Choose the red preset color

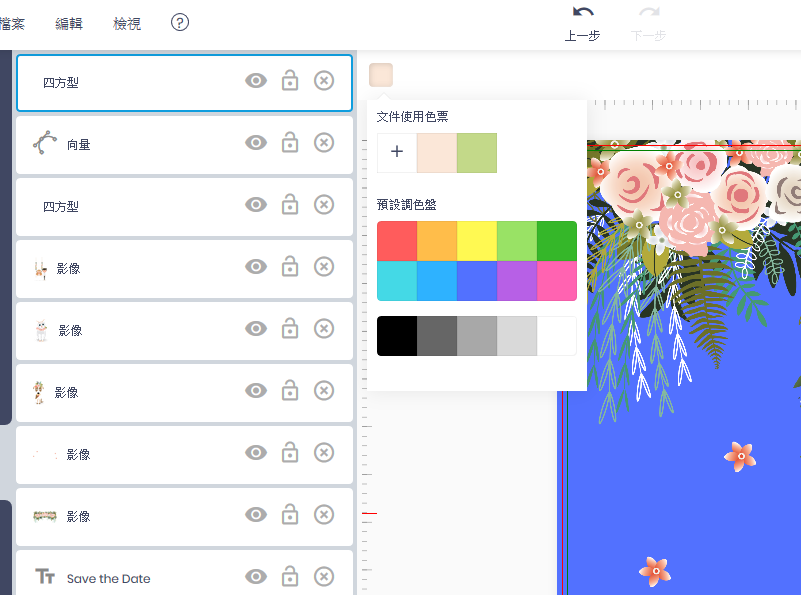(397, 241)
